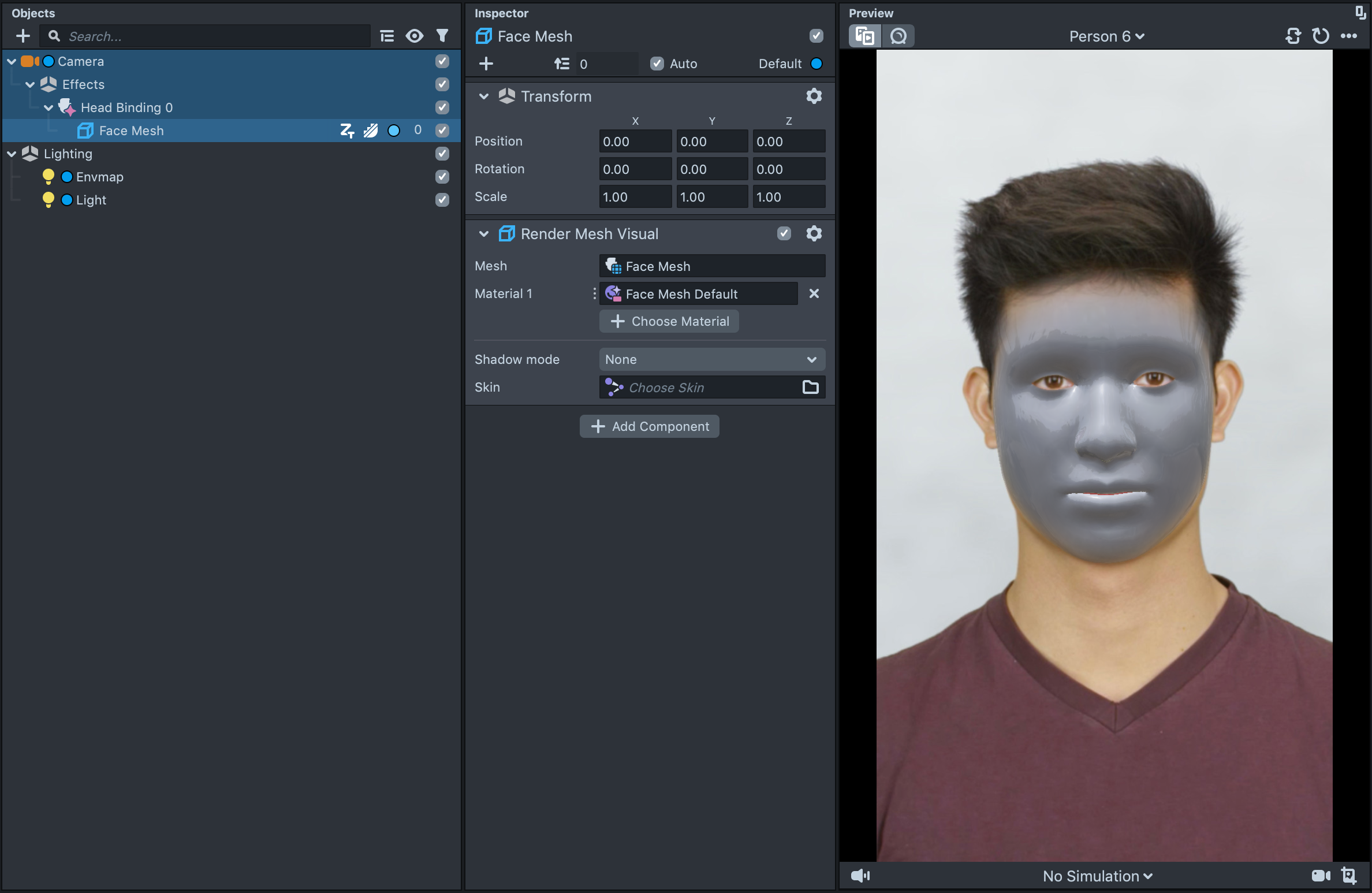Collapse the Lighting tree group

click(x=12, y=154)
